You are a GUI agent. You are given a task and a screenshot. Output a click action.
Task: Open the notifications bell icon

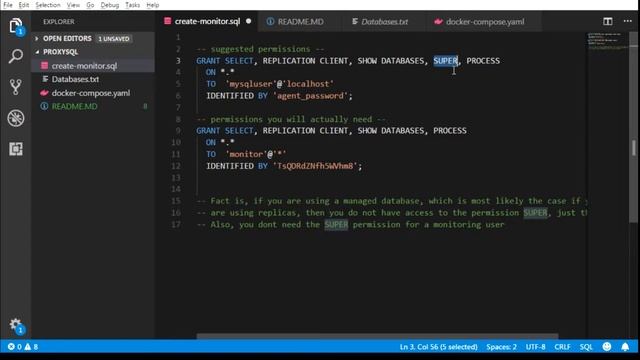tap(625, 347)
